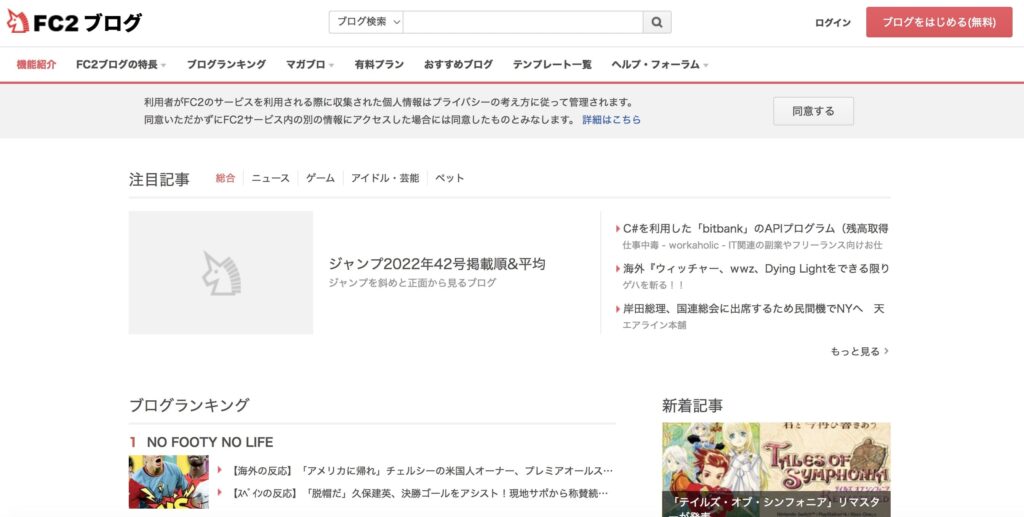1024x517 pixels.
Task: Click the ゲハを斬る！！ blog name
Action: [x=653, y=285]
